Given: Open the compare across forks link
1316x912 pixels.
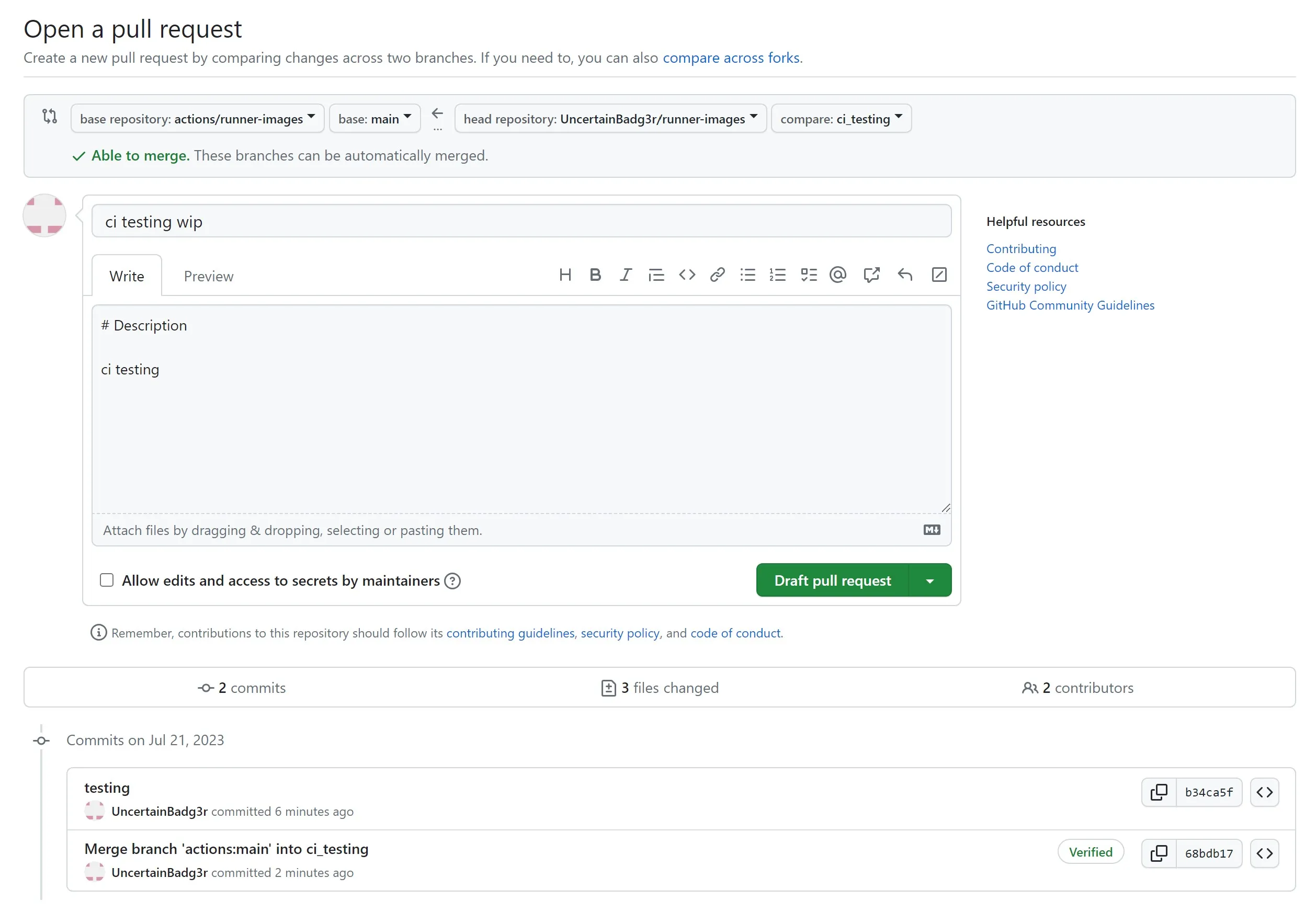Looking at the screenshot, I should [x=730, y=58].
